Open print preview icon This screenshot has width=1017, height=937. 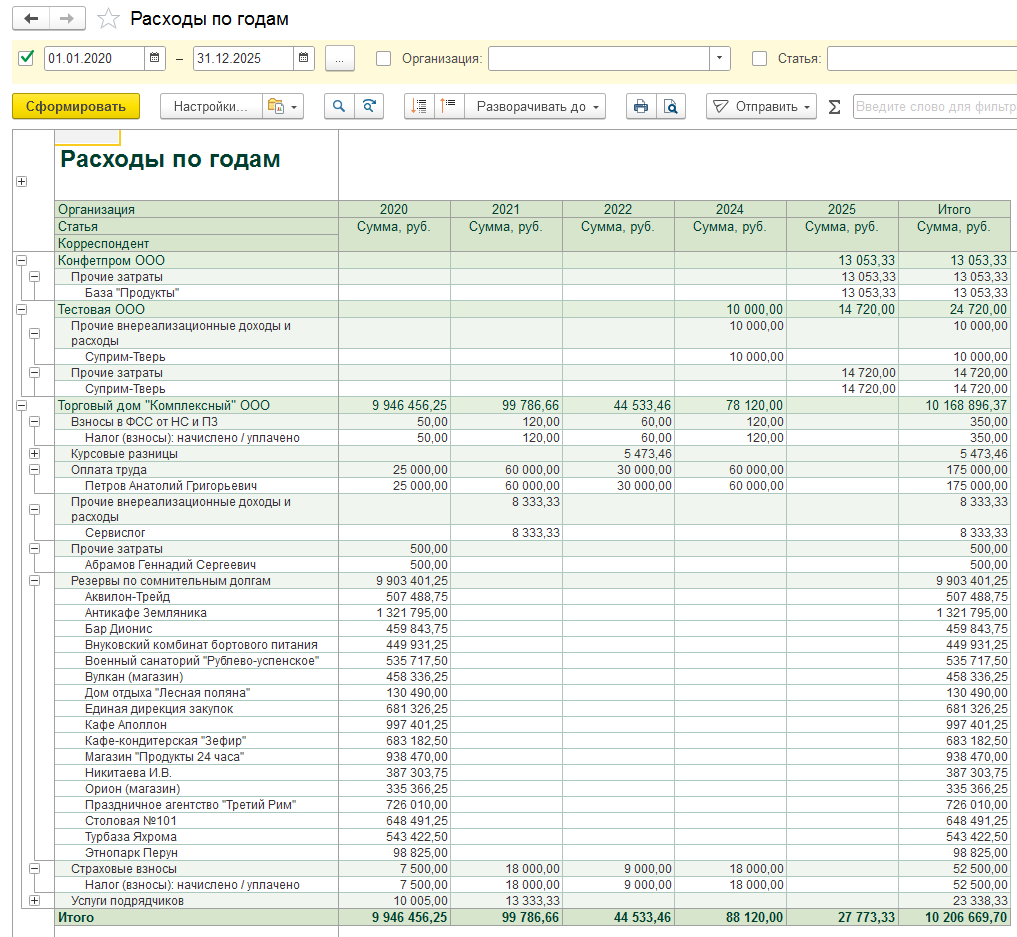[671, 107]
